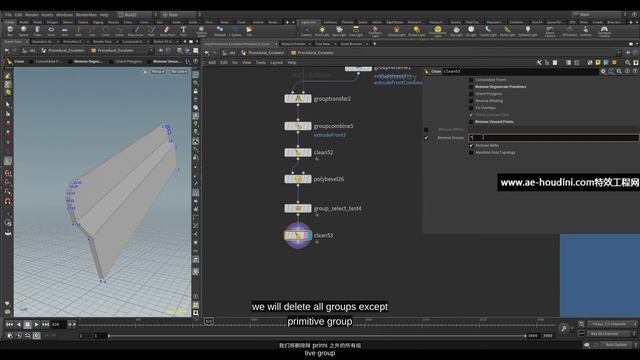Toggle Remove Degenerate Primitives checkbox
The height and width of the screenshot is (360, 640).
(x=471, y=87)
